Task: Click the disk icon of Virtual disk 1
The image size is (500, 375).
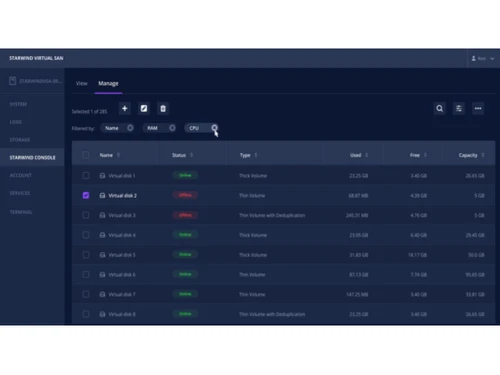Action: tap(102, 176)
